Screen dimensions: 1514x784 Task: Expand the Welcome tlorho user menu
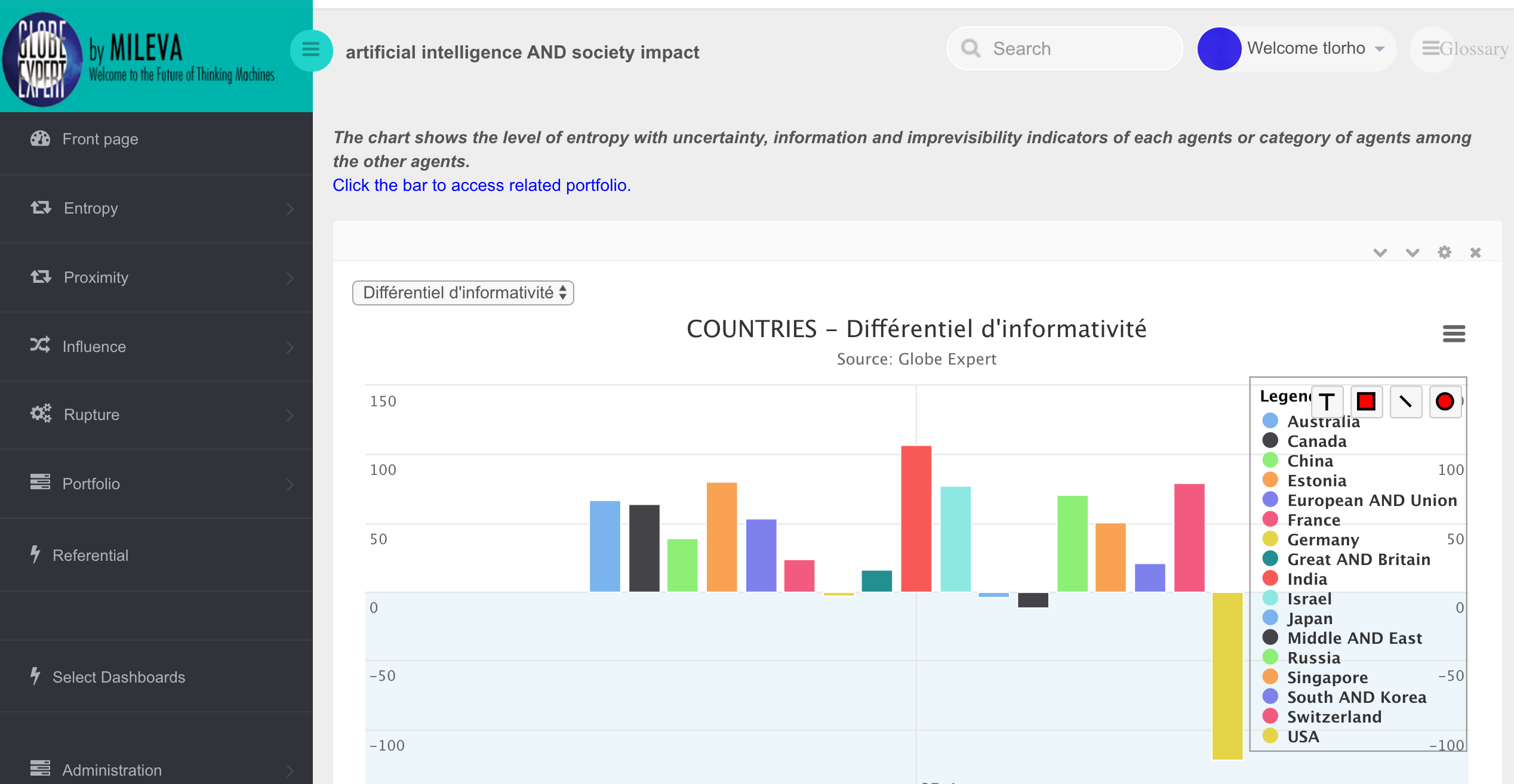pyautogui.click(x=1313, y=49)
